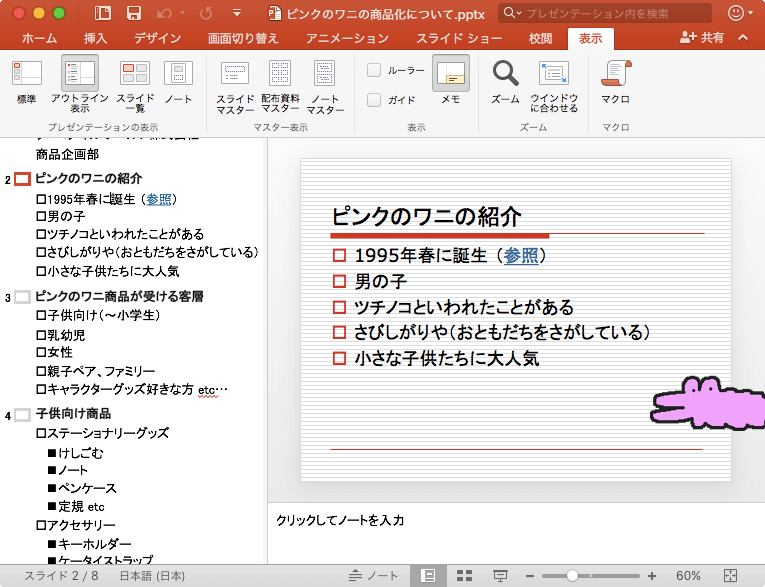
Task: Click the Save icon in title bar
Action: pos(133,13)
